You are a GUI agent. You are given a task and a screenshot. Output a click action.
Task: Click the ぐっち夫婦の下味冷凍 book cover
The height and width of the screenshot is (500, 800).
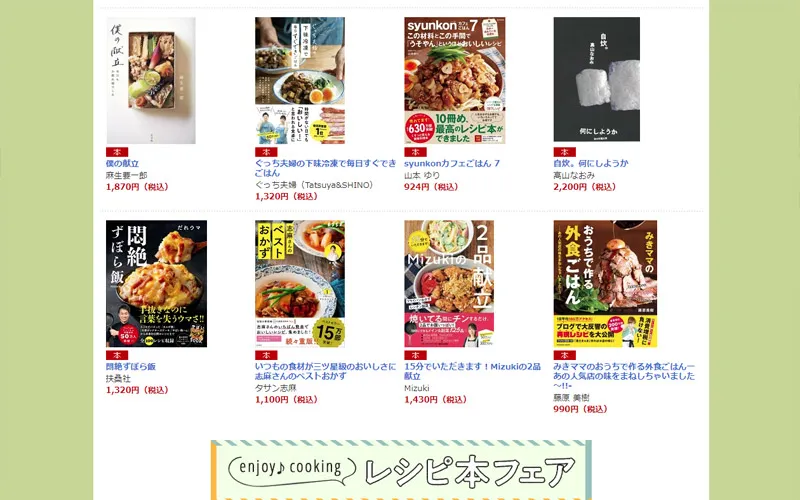tap(300, 81)
